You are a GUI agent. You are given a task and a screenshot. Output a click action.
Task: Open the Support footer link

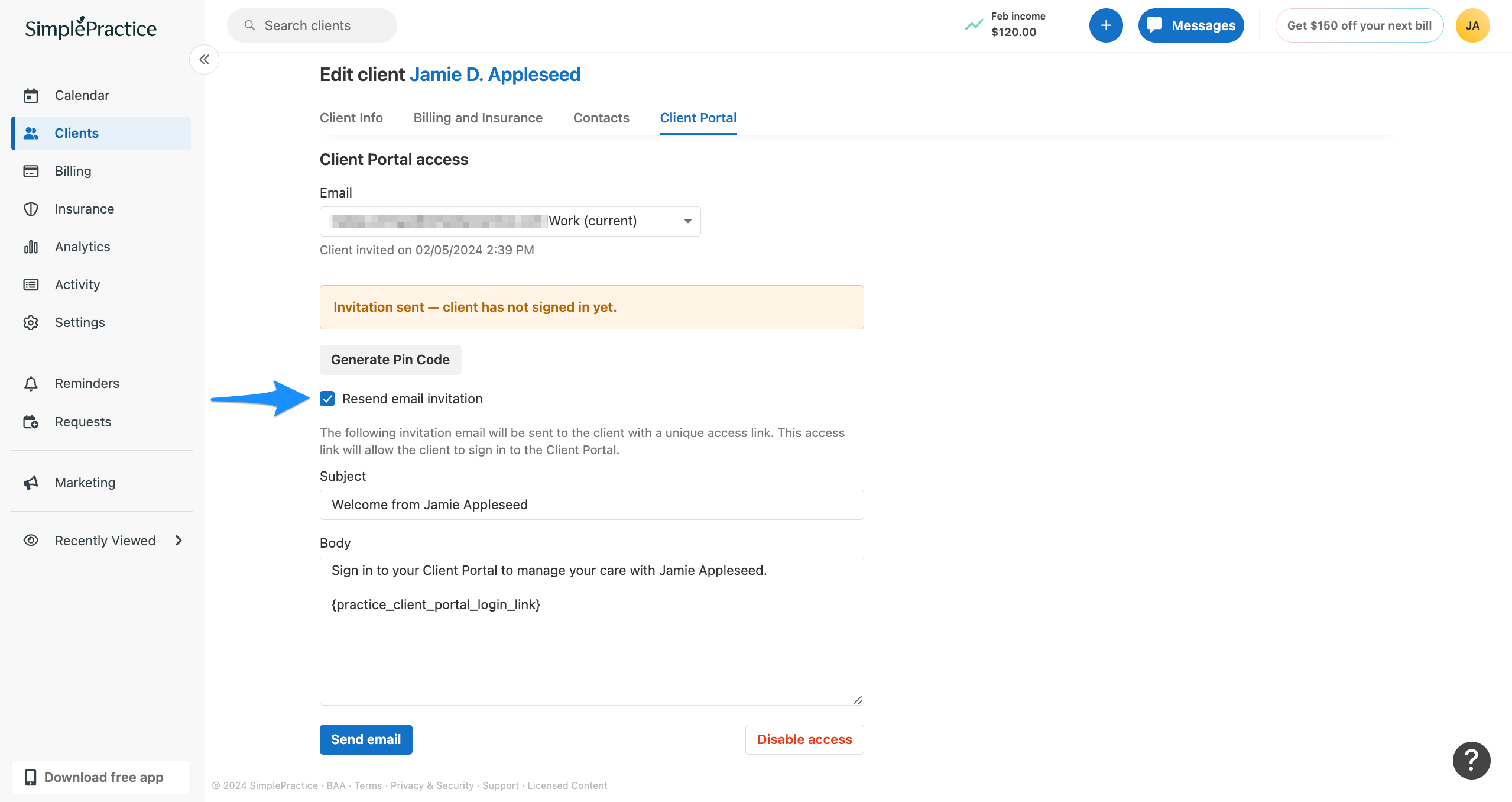click(x=501, y=785)
